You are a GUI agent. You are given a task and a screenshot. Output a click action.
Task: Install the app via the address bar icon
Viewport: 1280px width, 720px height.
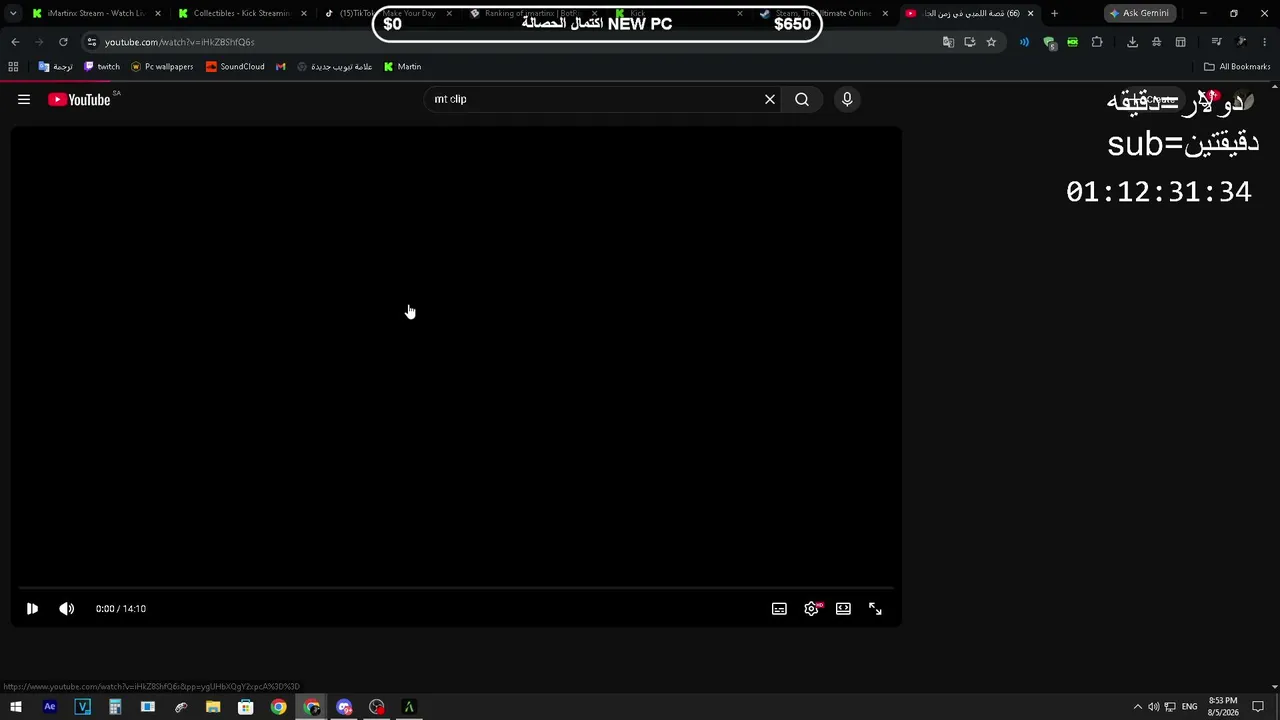pos(970,42)
